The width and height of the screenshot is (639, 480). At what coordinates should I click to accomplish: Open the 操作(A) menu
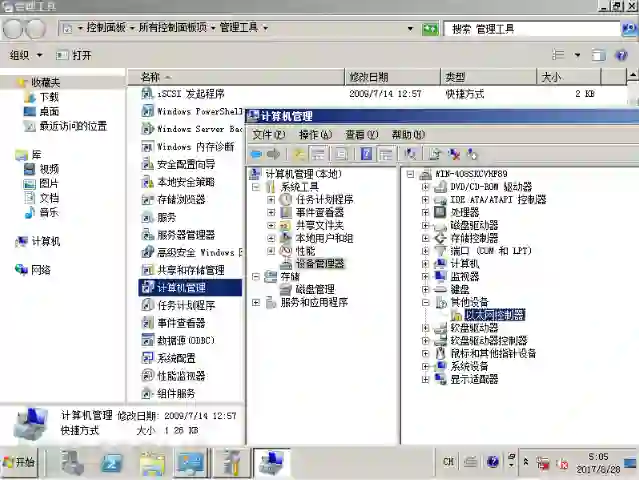(x=315, y=134)
